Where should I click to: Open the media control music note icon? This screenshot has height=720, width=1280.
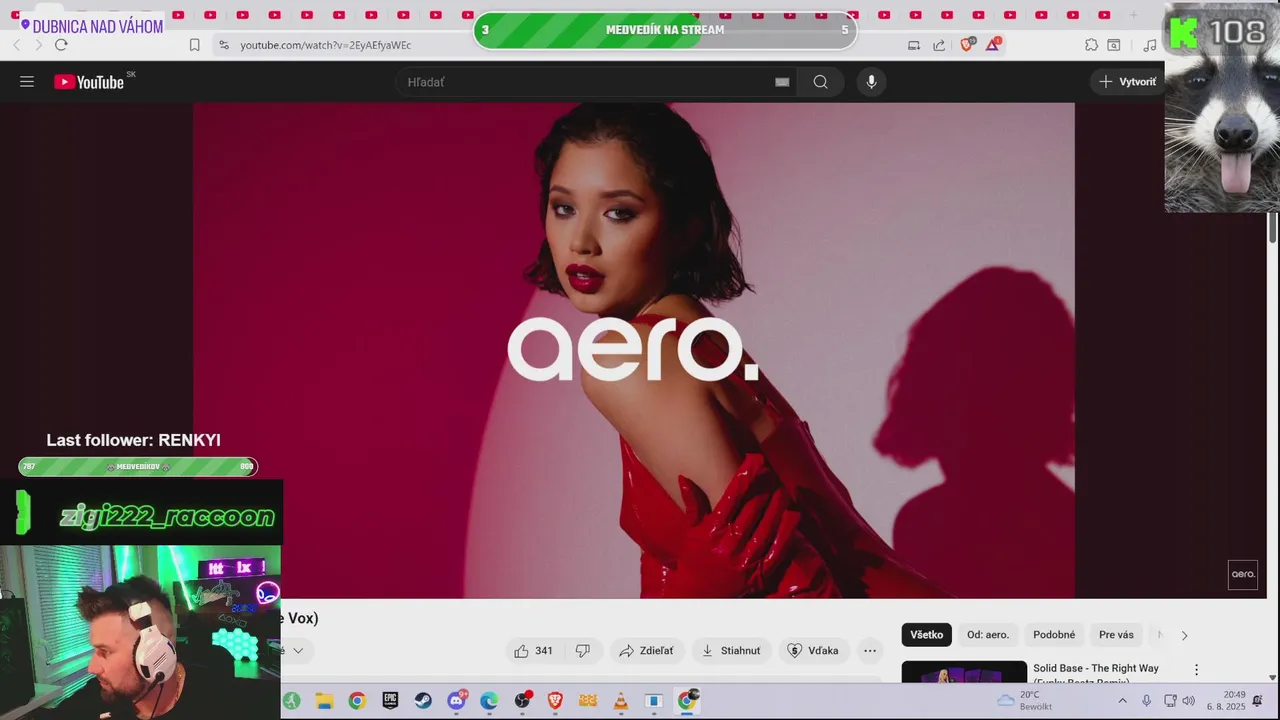click(x=1150, y=45)
